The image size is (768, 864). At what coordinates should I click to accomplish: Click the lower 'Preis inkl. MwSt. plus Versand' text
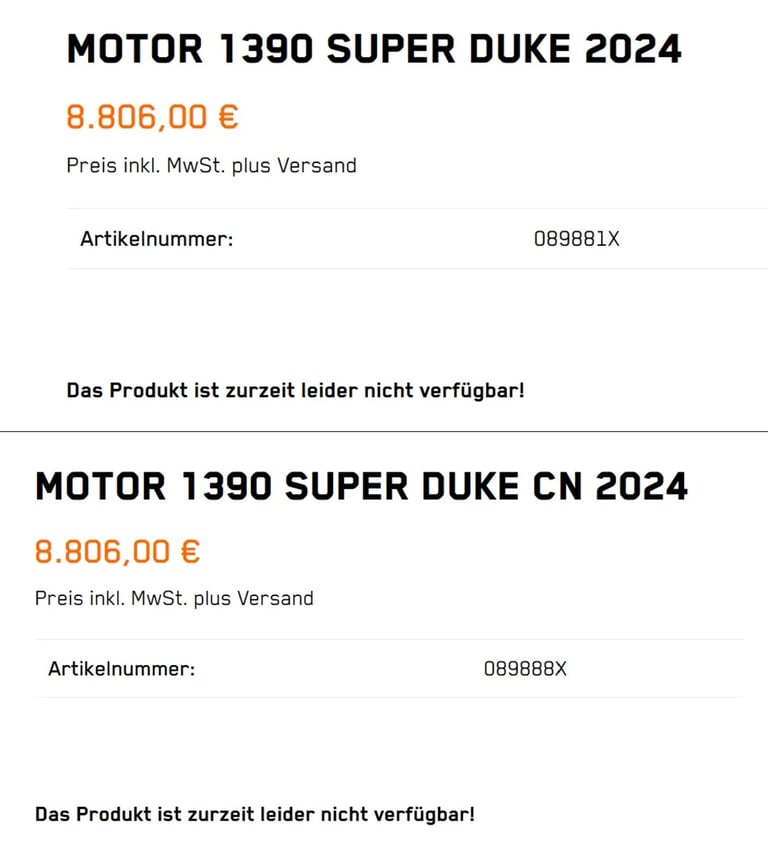[x=174, y=598]
